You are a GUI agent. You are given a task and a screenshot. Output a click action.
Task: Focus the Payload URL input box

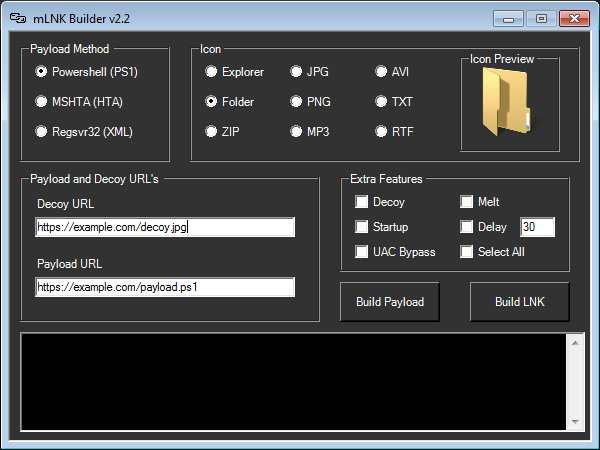(165, 287)
